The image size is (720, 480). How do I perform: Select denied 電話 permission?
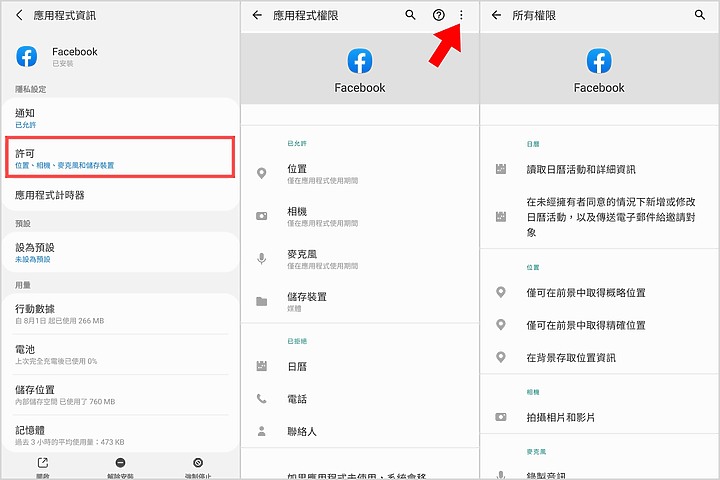pyautogui.click(x=360, y=399)
